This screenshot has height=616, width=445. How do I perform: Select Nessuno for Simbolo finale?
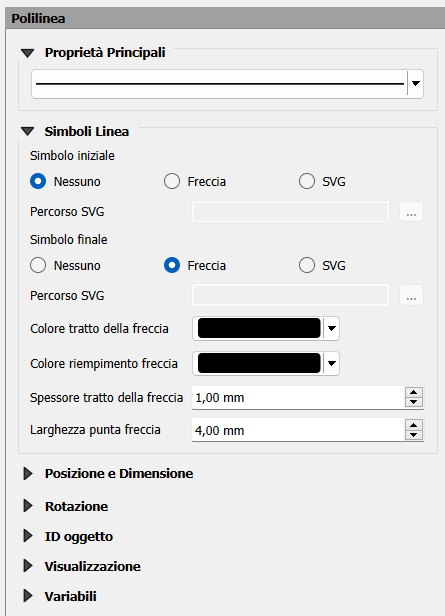coord(38,266)
